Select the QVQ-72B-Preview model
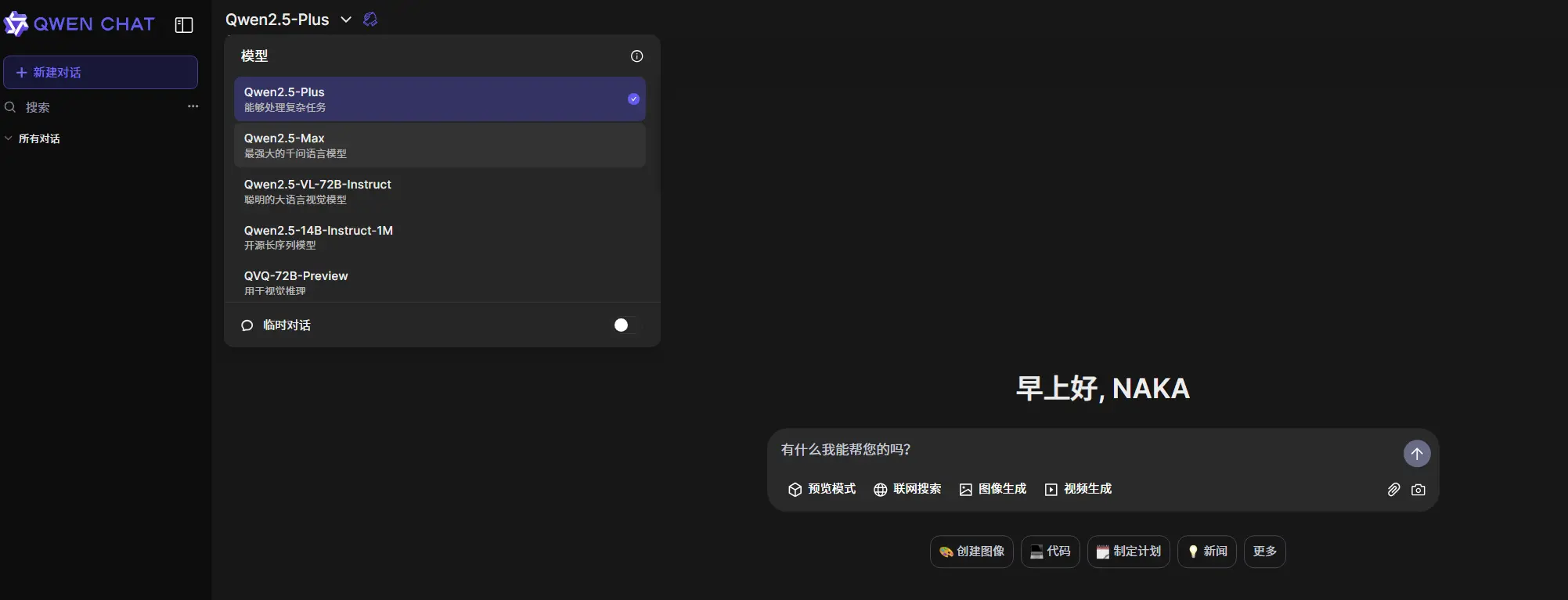Image resolution: width=1568 pixels, height=600 pixels. [x=439, y=282]
